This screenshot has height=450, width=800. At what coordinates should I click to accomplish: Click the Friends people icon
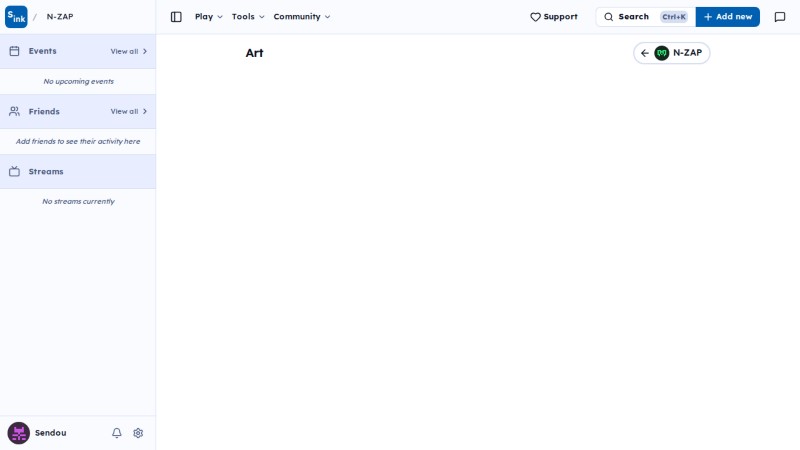pyautogui.click(x=14, y=111)
